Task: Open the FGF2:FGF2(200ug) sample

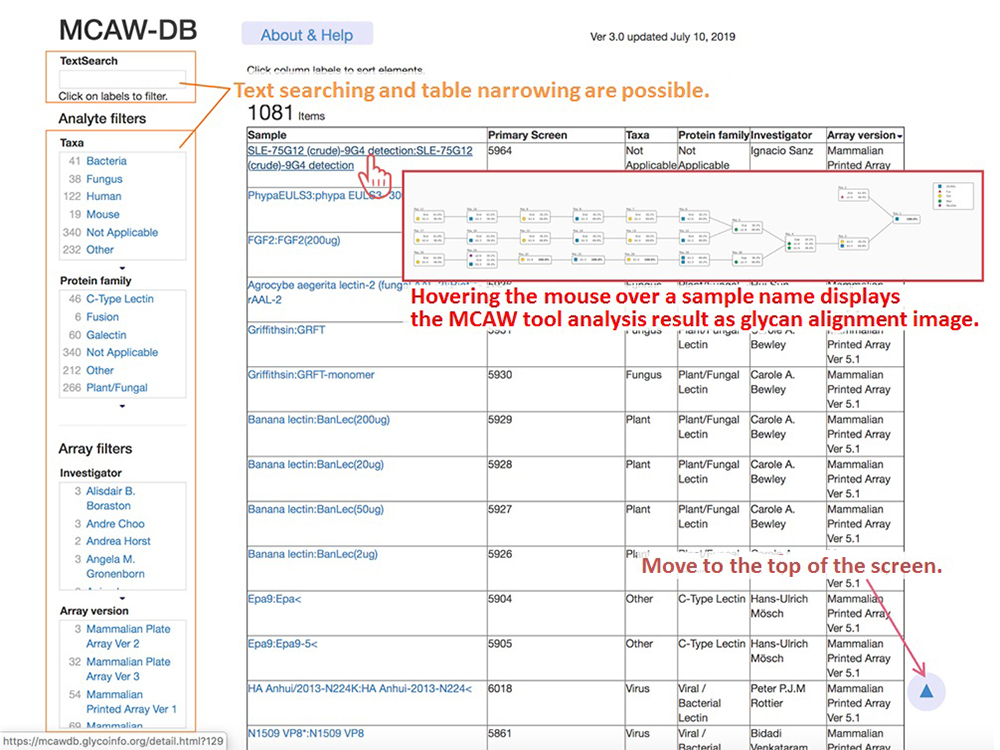Action: [x=294, y=240]
